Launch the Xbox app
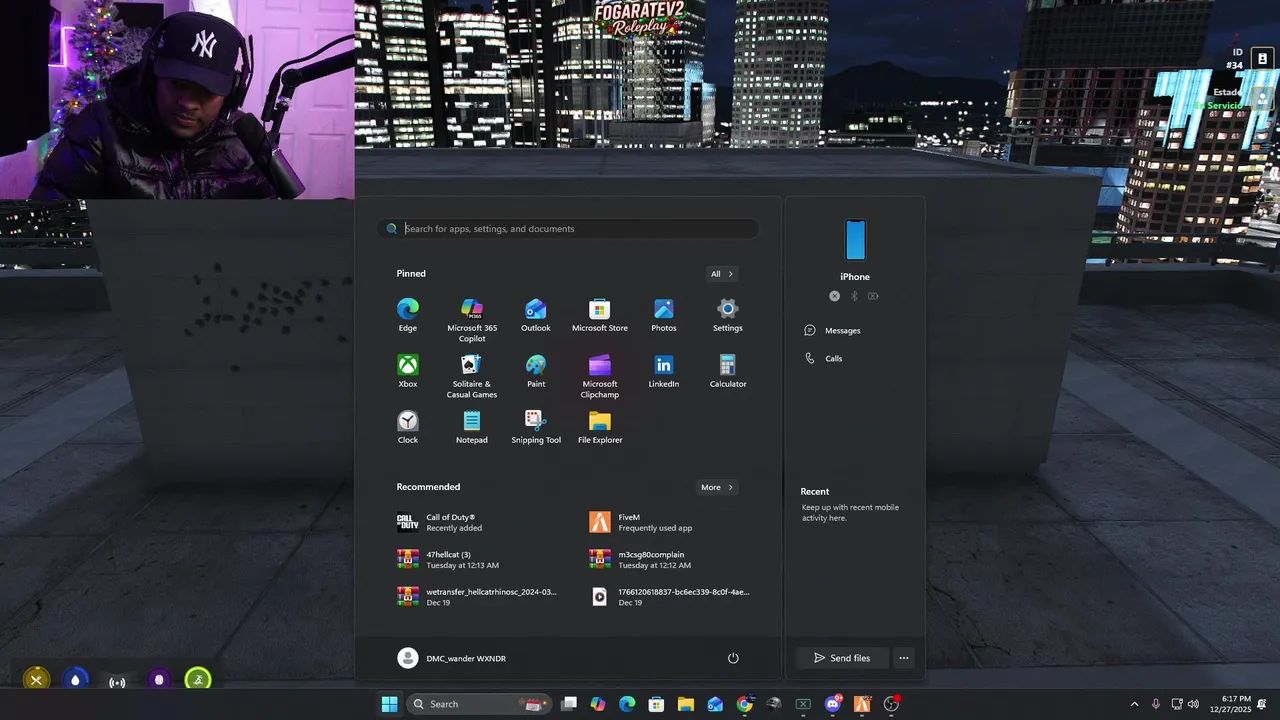This screenshot has height=720, width=1280. (408, 371)
